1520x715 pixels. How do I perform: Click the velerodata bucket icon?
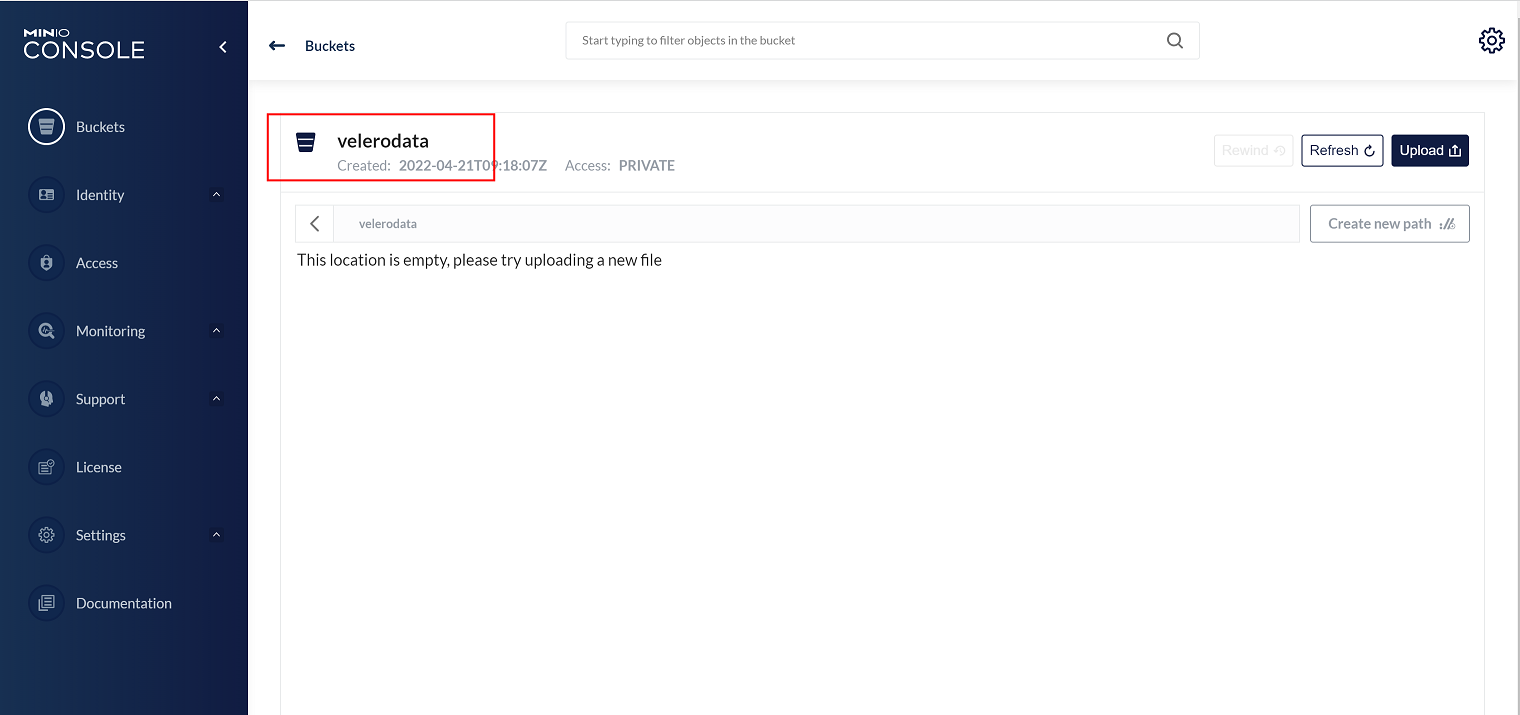point(306,143)
